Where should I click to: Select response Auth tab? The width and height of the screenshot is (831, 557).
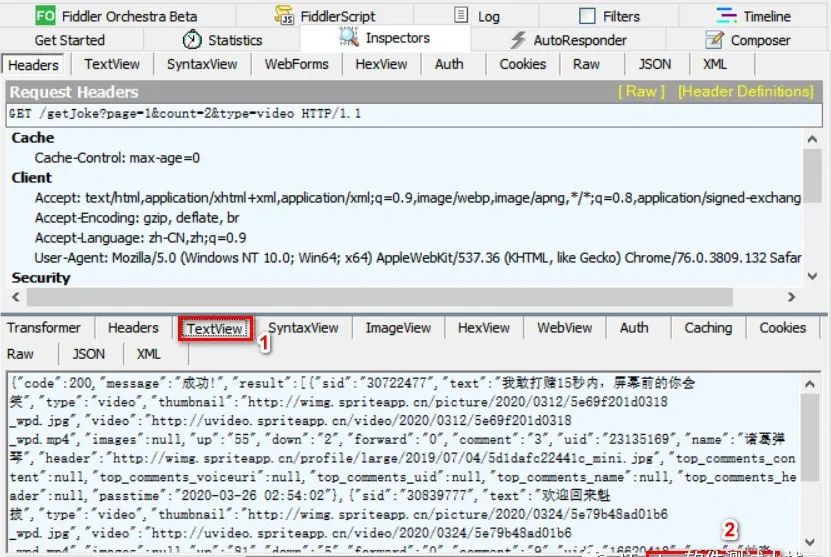634,328
